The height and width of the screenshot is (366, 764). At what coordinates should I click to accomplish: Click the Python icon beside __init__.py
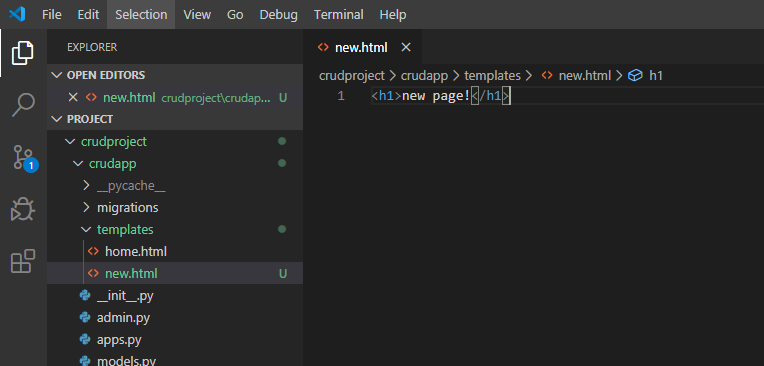[x=85, y=296]
